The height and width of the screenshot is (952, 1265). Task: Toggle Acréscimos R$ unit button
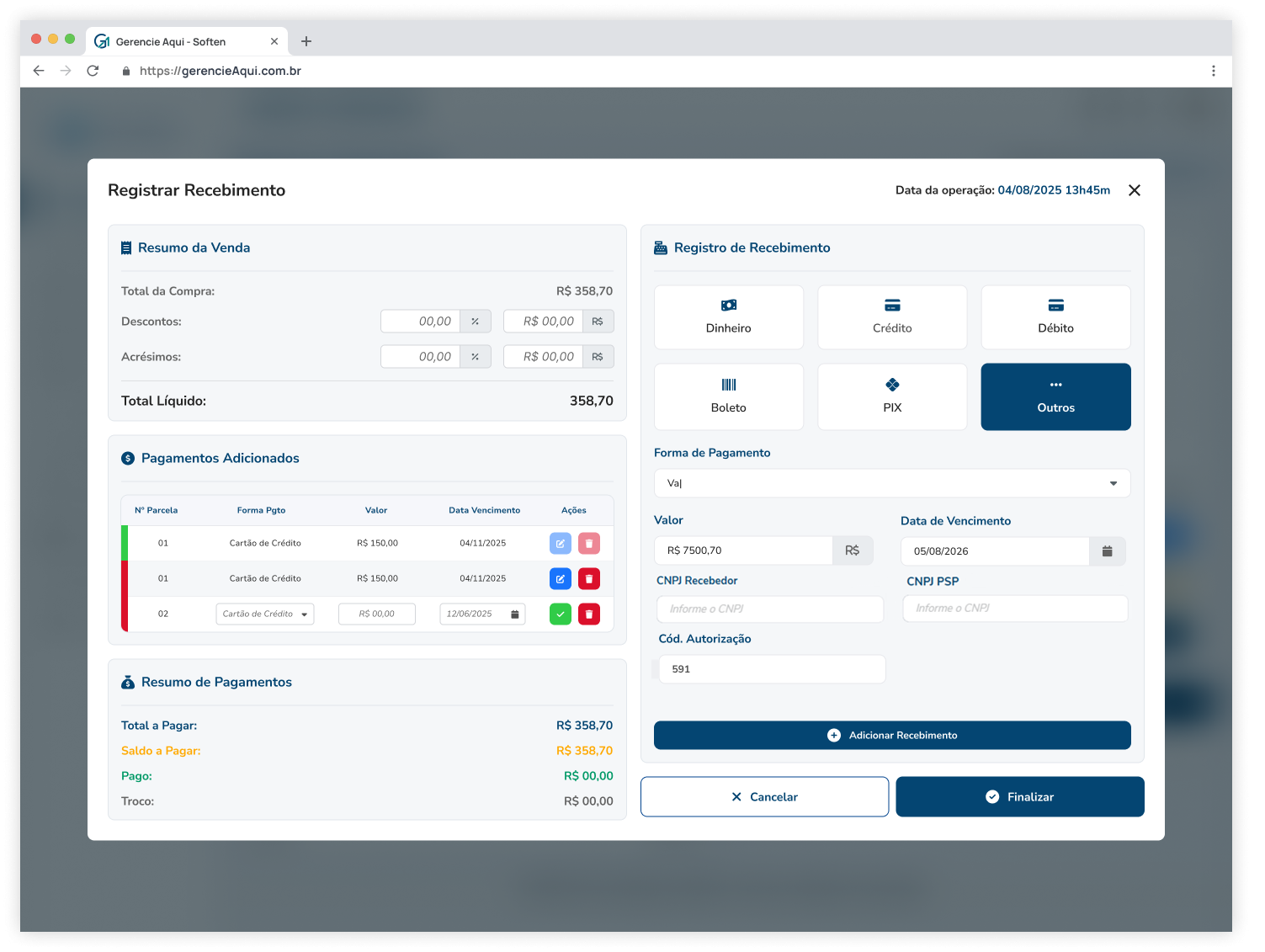(598, 357)
